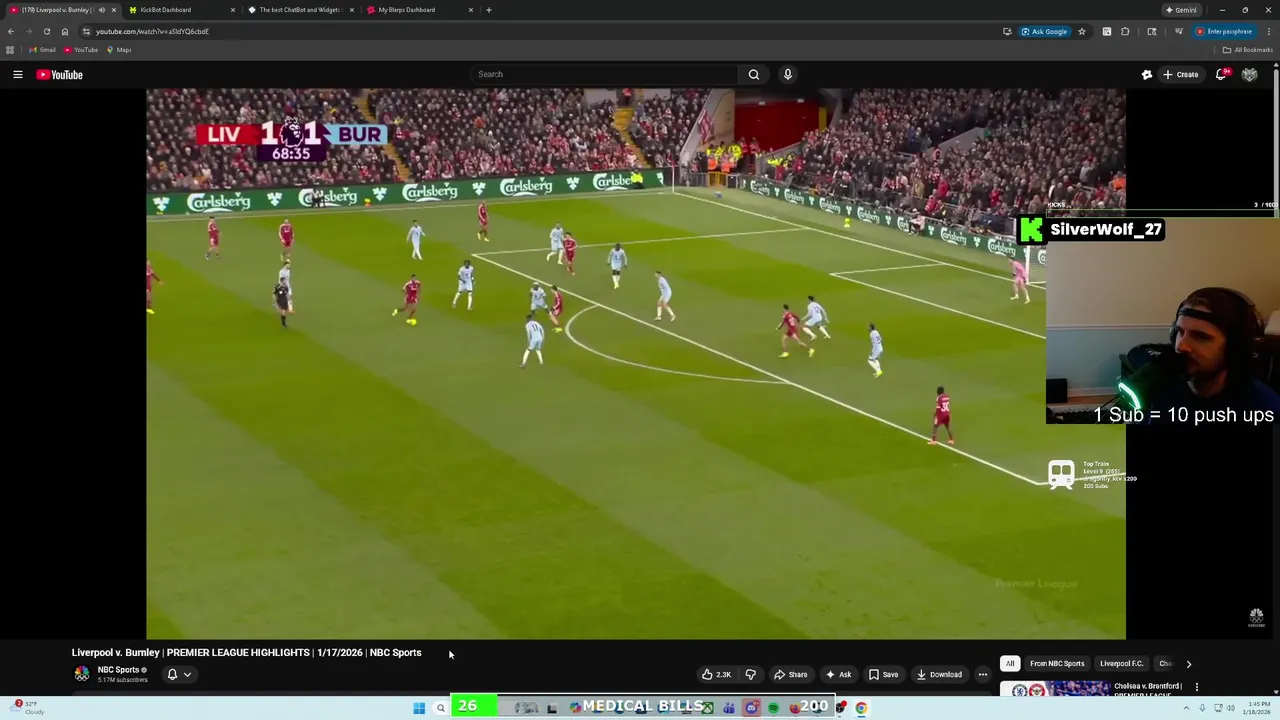Image resolution: width=1280 pixels, height=720 pixels.
Task: Like the video with thumbs up
Action: (716, 674)
